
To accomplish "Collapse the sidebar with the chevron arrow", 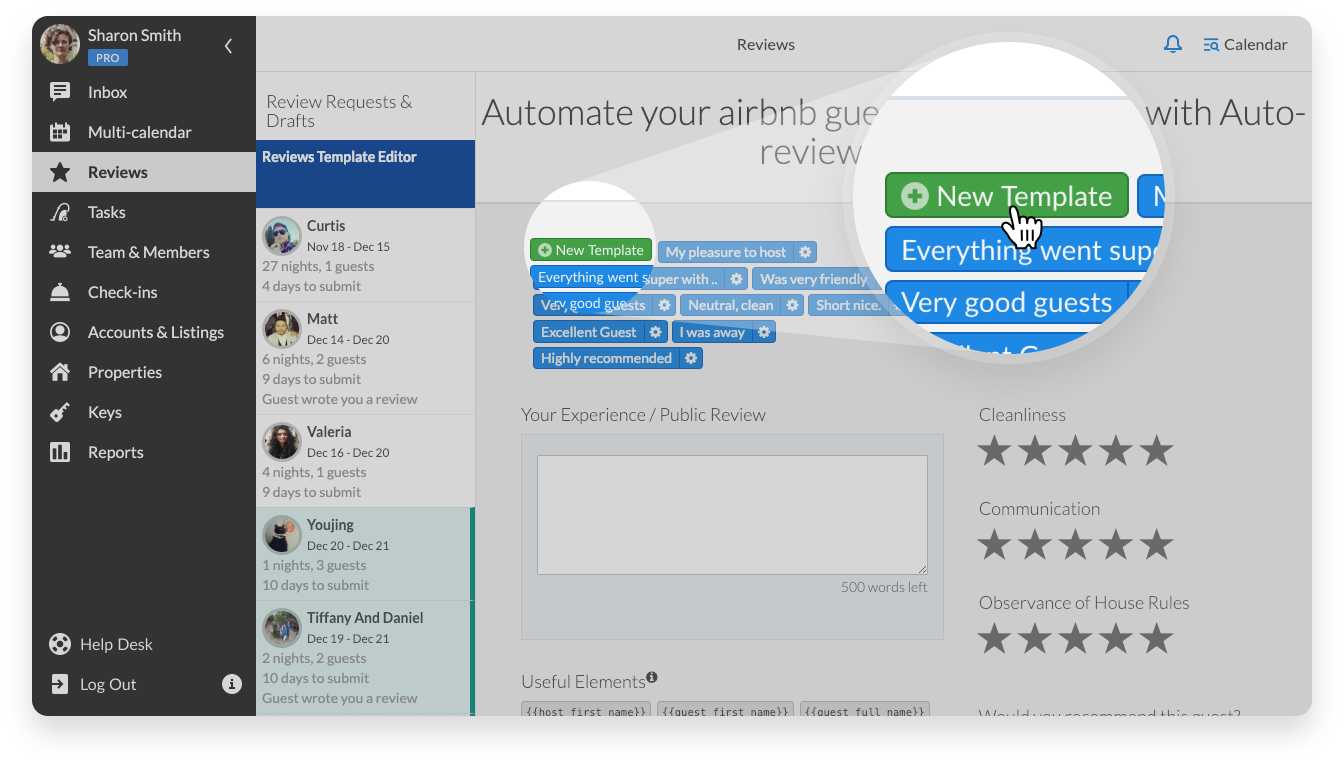I will pos(228,46).
